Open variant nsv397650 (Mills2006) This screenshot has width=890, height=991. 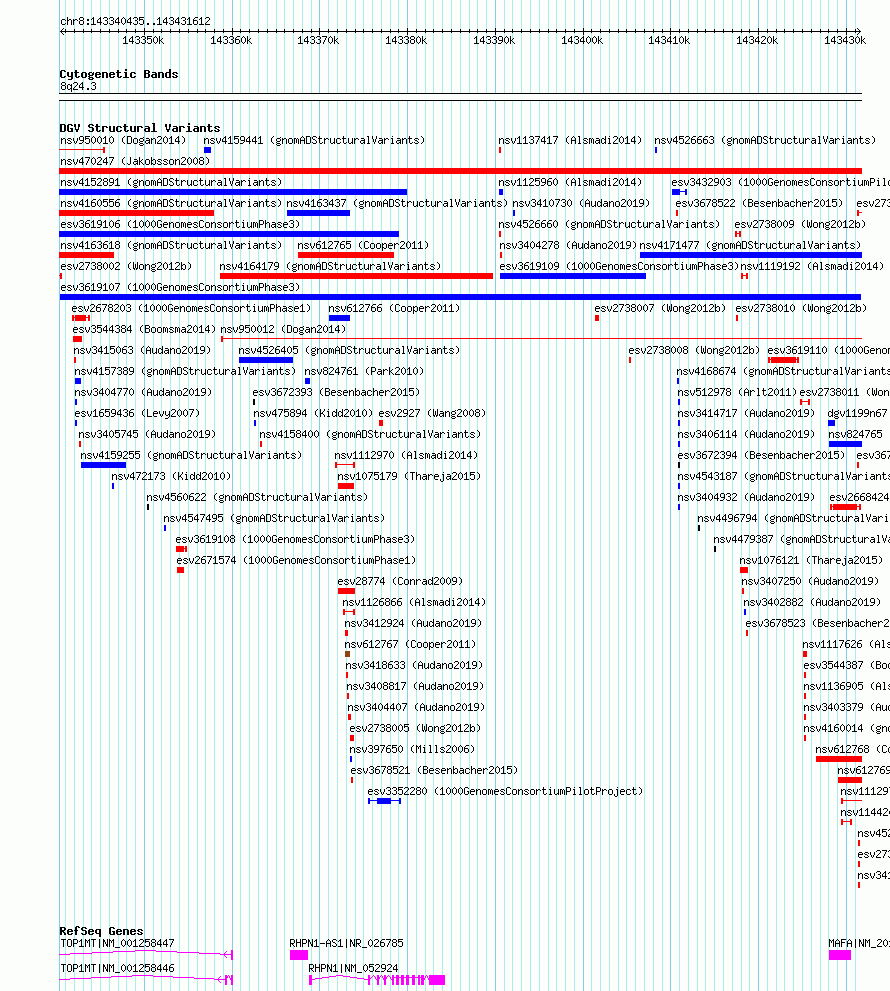coord(412,750)
